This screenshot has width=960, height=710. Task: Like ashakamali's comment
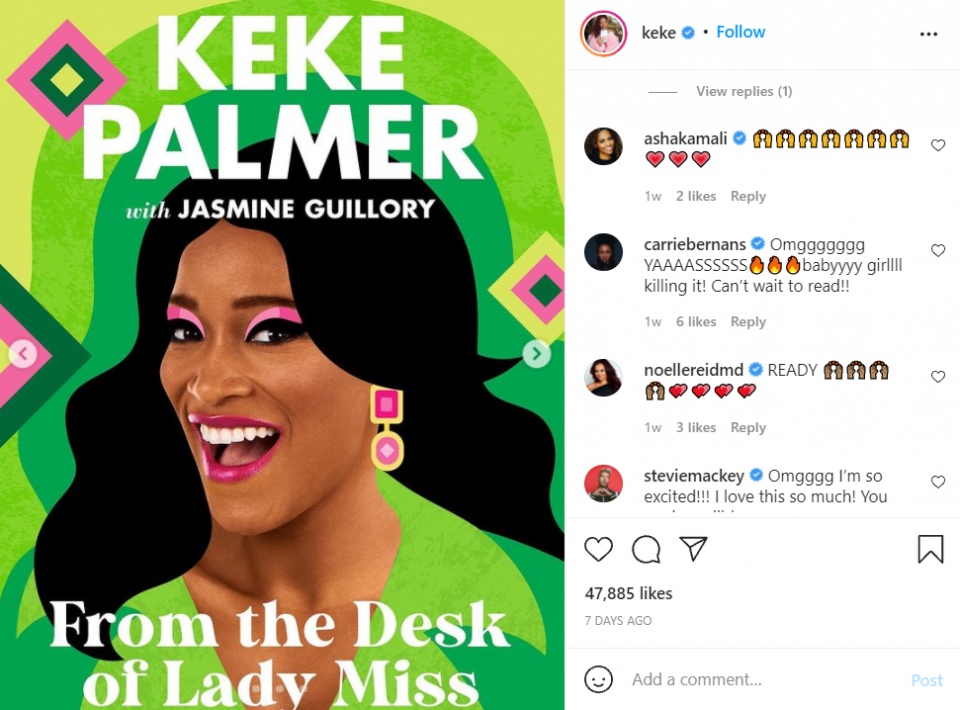click(x=937, y=145)
